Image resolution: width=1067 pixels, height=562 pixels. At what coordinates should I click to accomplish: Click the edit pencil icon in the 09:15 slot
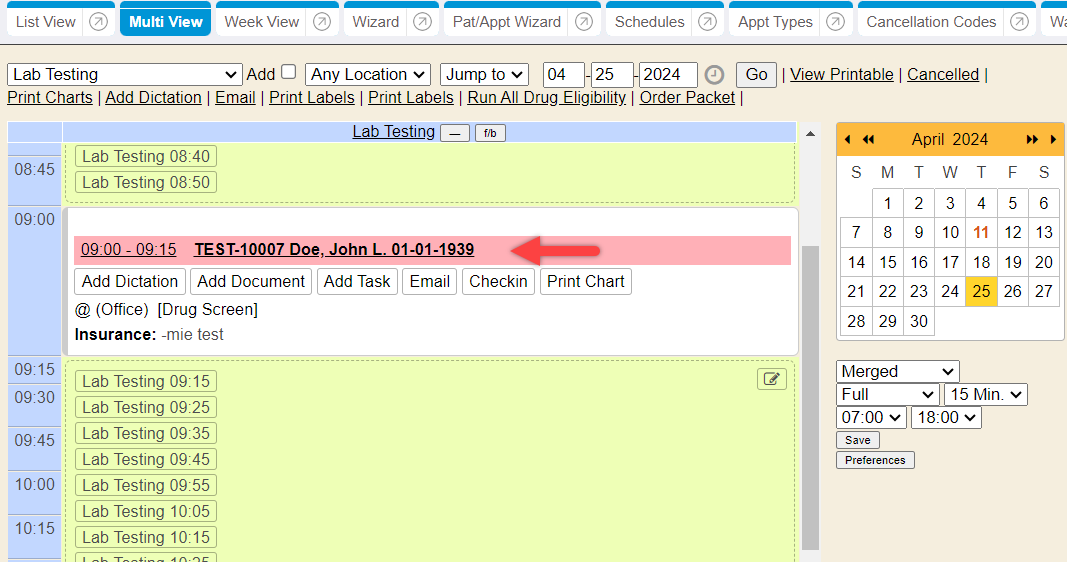(x=772, y=378)
